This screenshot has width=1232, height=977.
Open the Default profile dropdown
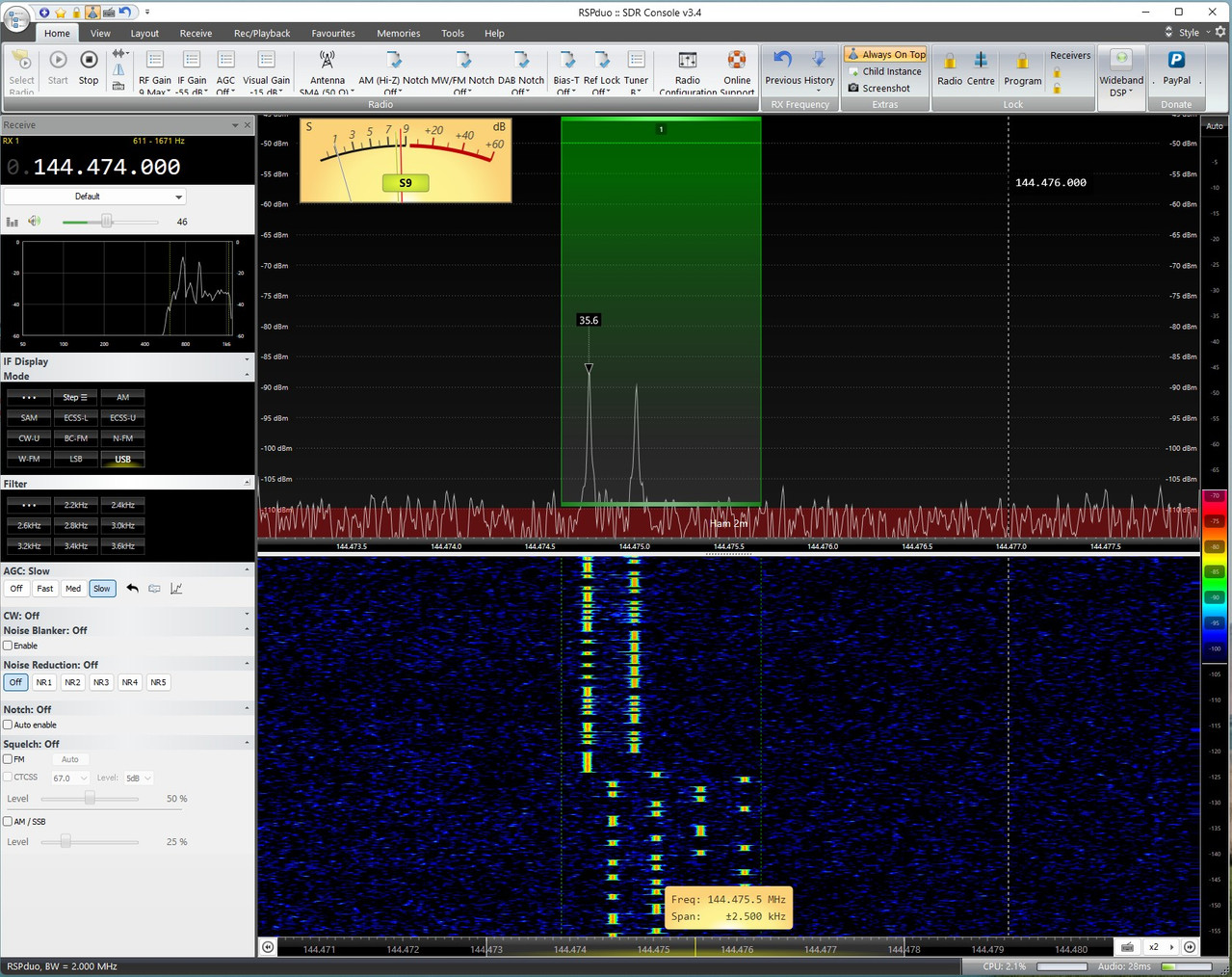click(x=94, y=197)
